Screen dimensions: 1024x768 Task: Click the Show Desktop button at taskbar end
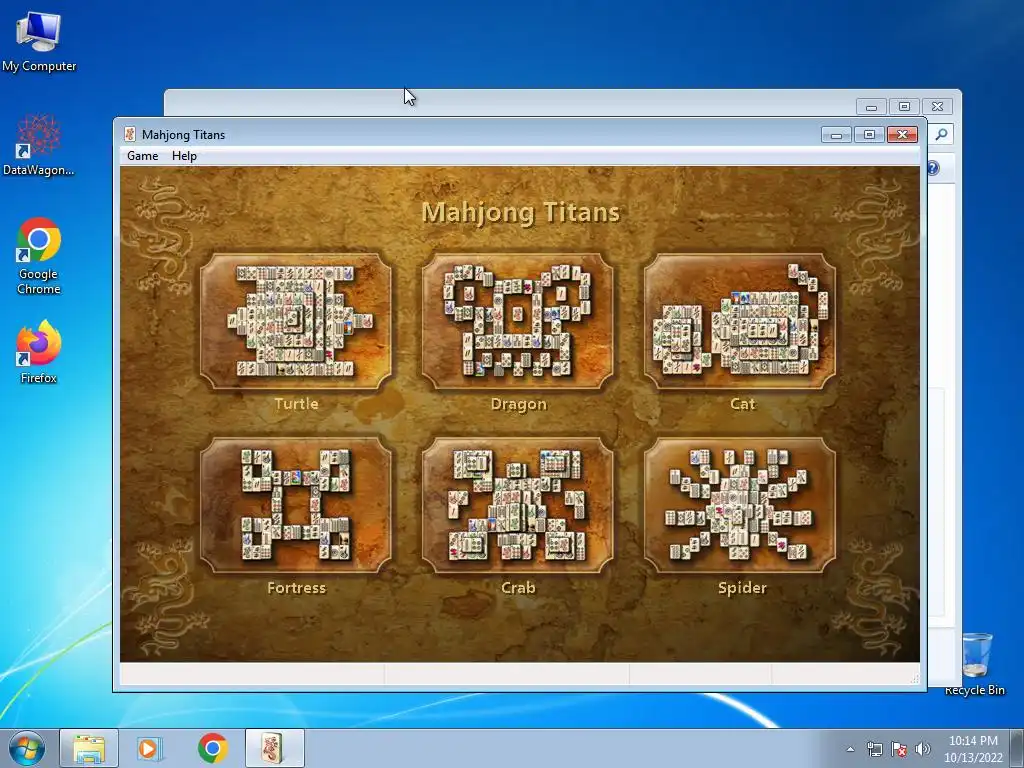(1017, 748)
